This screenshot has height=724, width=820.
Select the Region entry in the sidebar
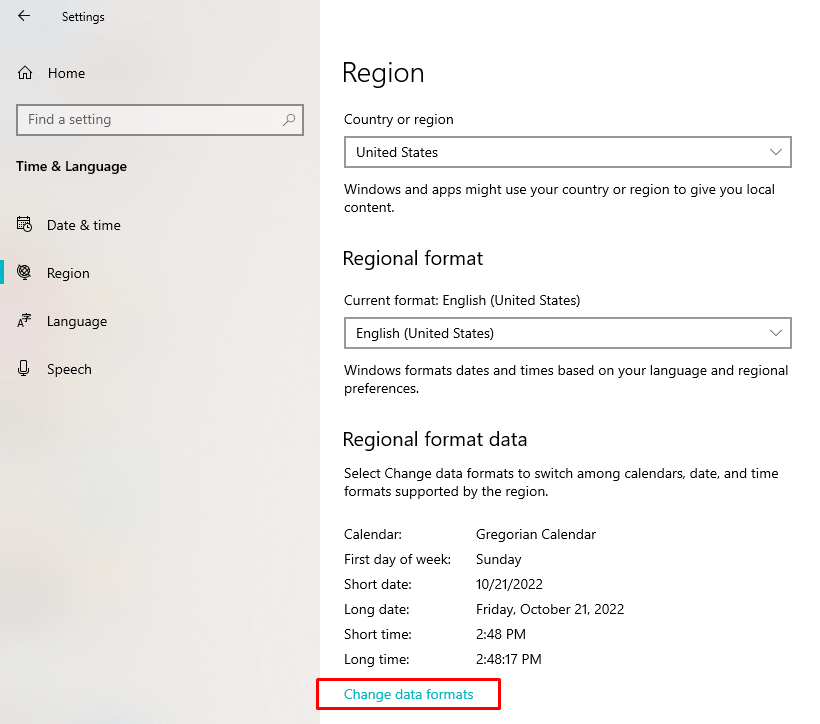(67, 273)
